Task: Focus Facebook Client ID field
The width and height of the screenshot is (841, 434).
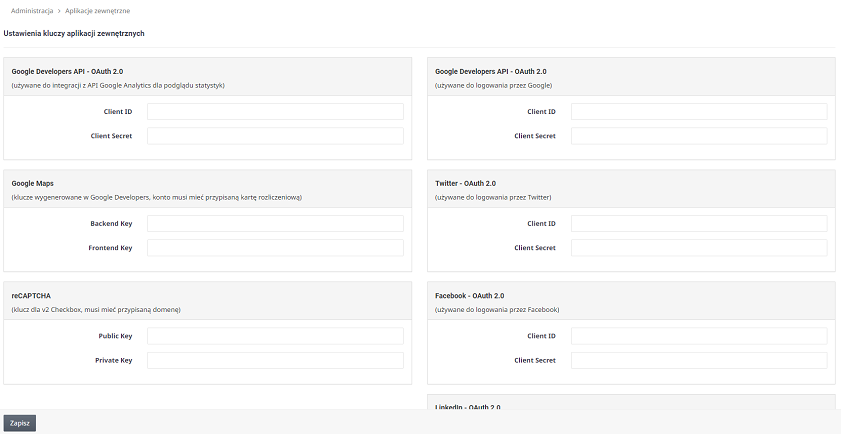Action: tap(699, 336)
